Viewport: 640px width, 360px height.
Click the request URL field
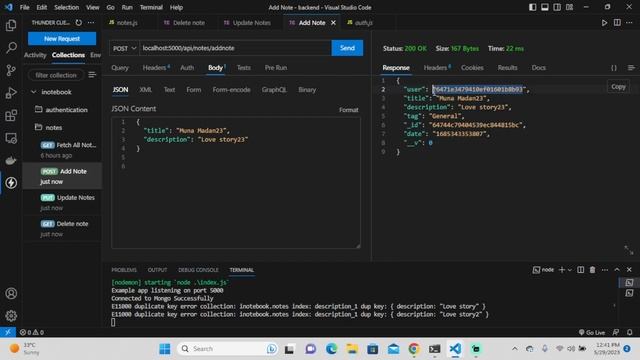coord(235,48)
